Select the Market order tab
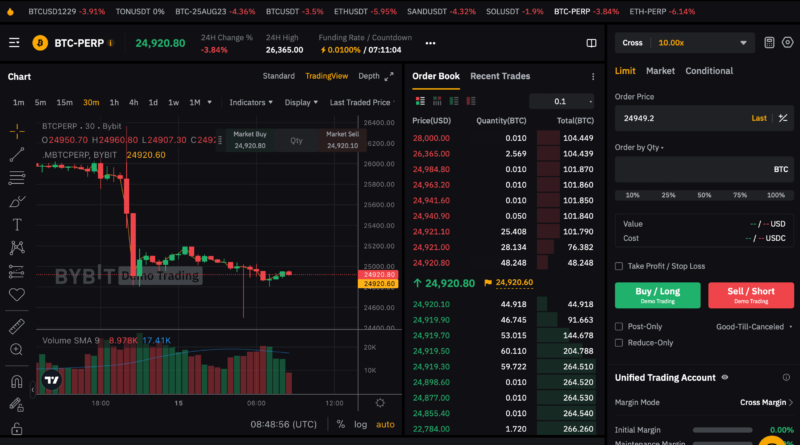 pyautogui.click(x=660, y=71)
